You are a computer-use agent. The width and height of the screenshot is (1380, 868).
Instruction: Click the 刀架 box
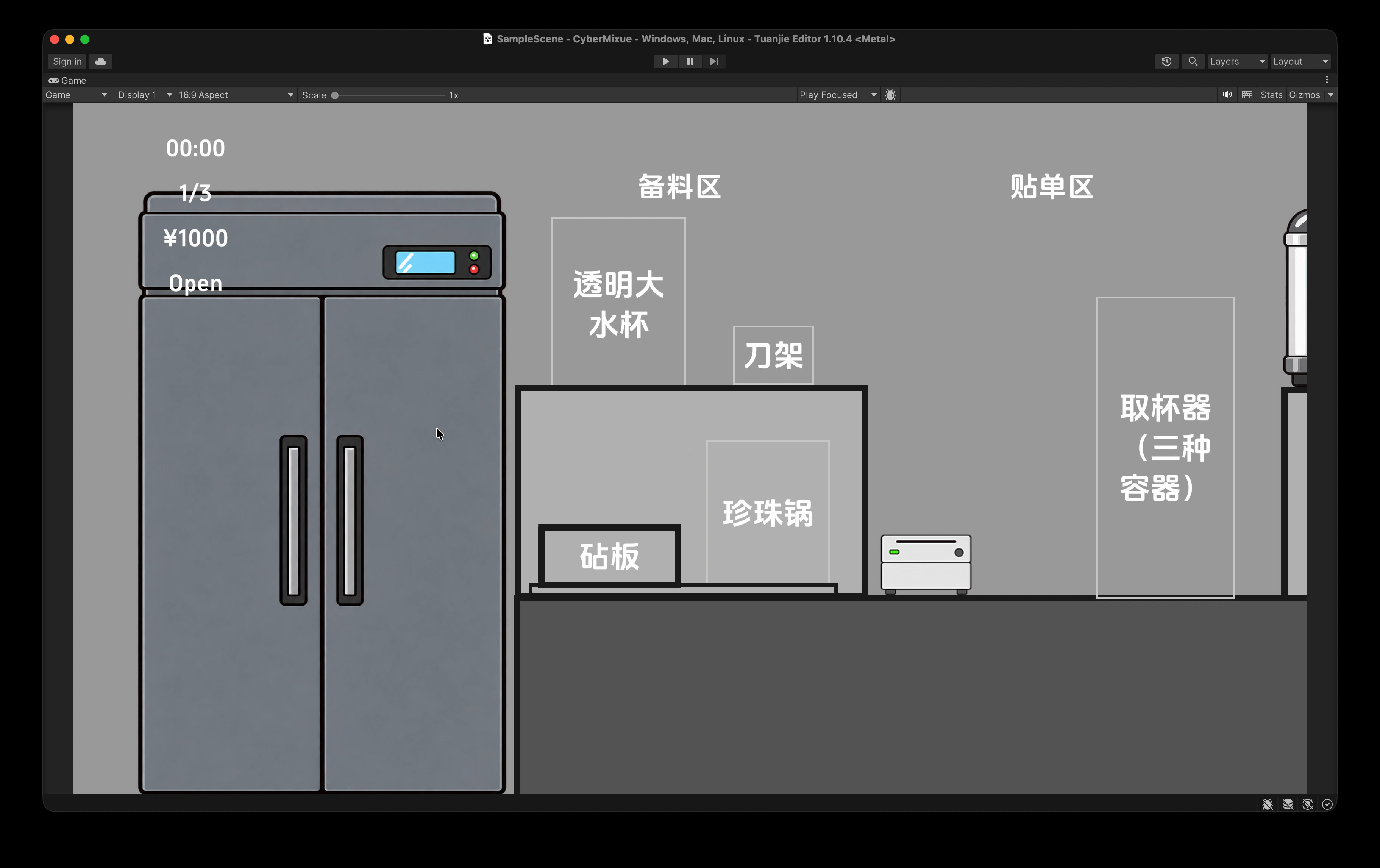773,355
